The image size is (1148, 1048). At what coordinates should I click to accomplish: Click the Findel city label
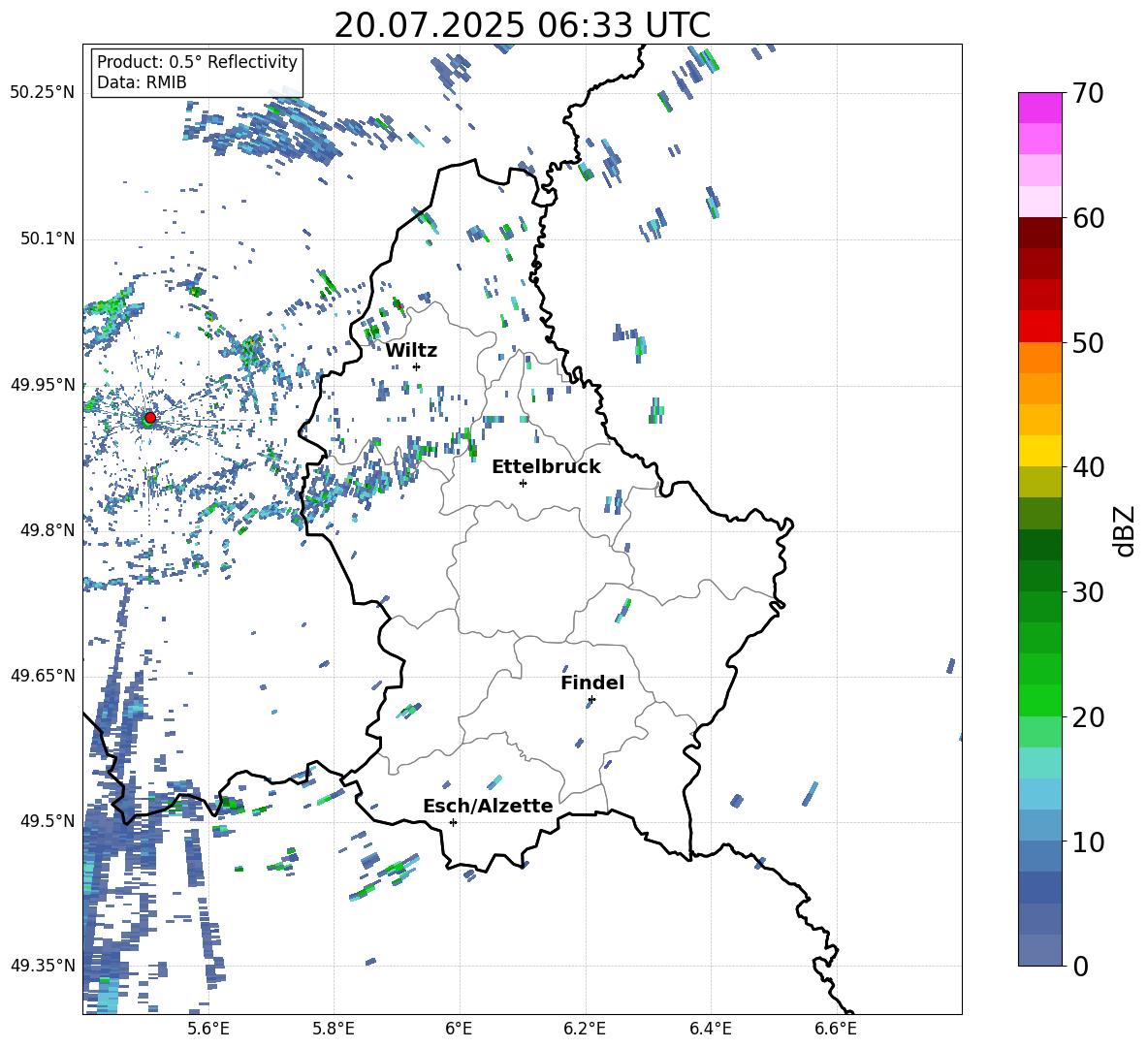pyautogui.click(x=592, y=683)
